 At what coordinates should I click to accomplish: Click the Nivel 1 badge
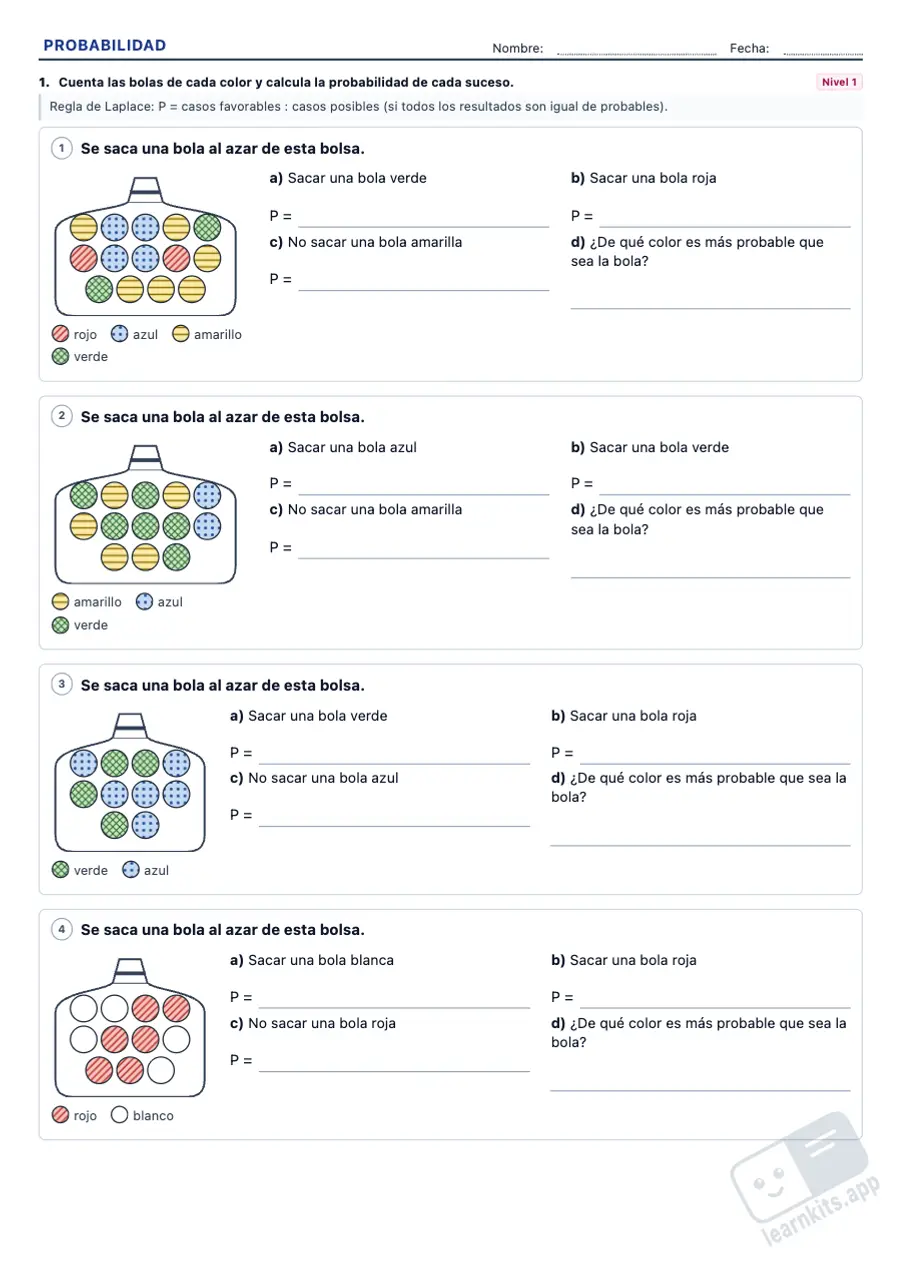[x=839, y=82]
